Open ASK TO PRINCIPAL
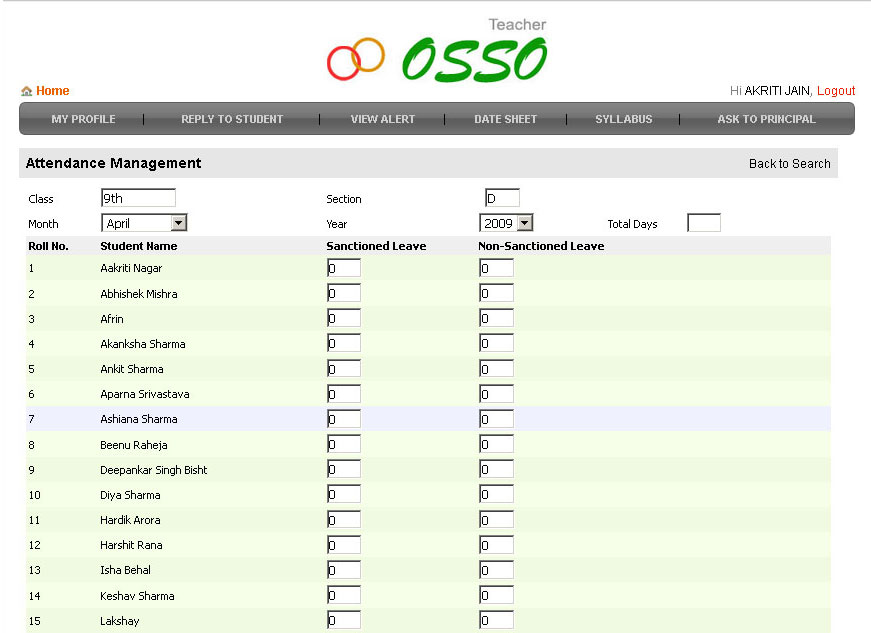This screenshot has height=633, width=871. 765,118
